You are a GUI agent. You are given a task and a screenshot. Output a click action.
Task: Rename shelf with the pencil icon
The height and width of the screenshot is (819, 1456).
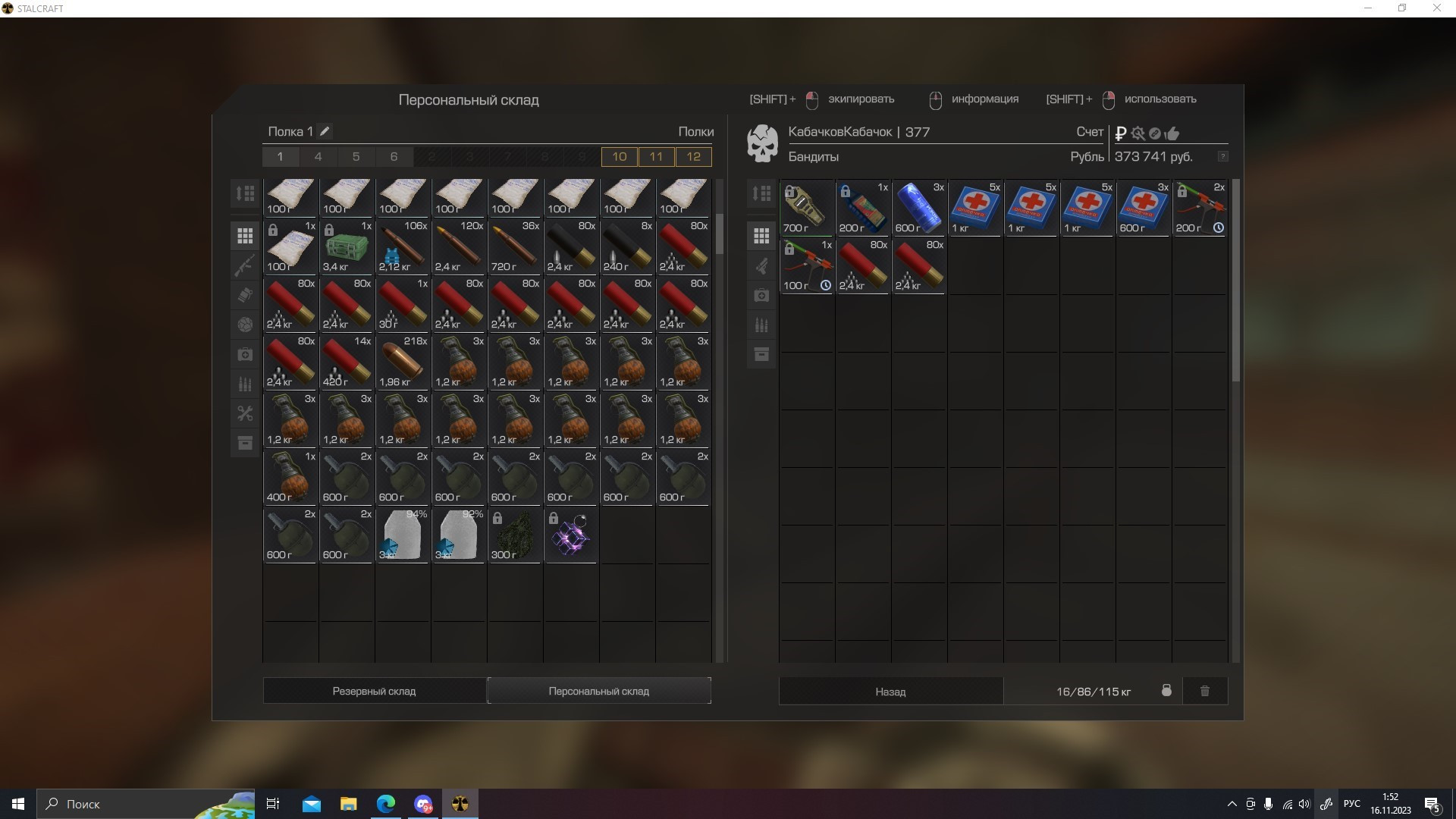[325, 131]
